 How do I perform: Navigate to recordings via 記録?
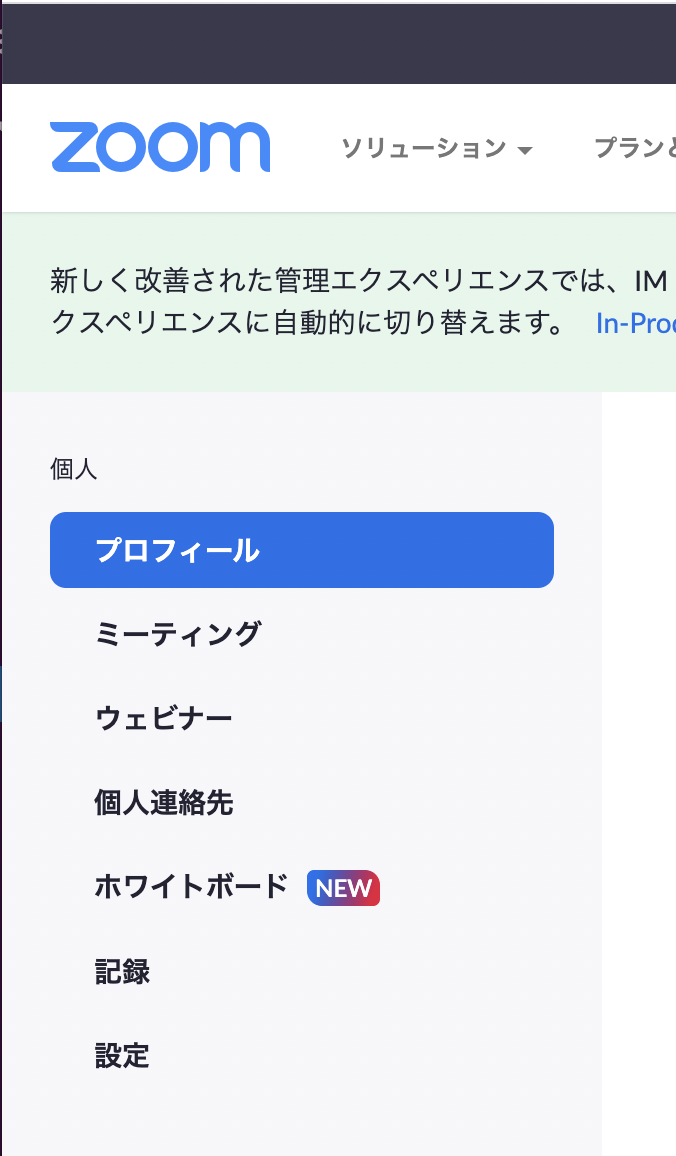[x=121, y=971]
